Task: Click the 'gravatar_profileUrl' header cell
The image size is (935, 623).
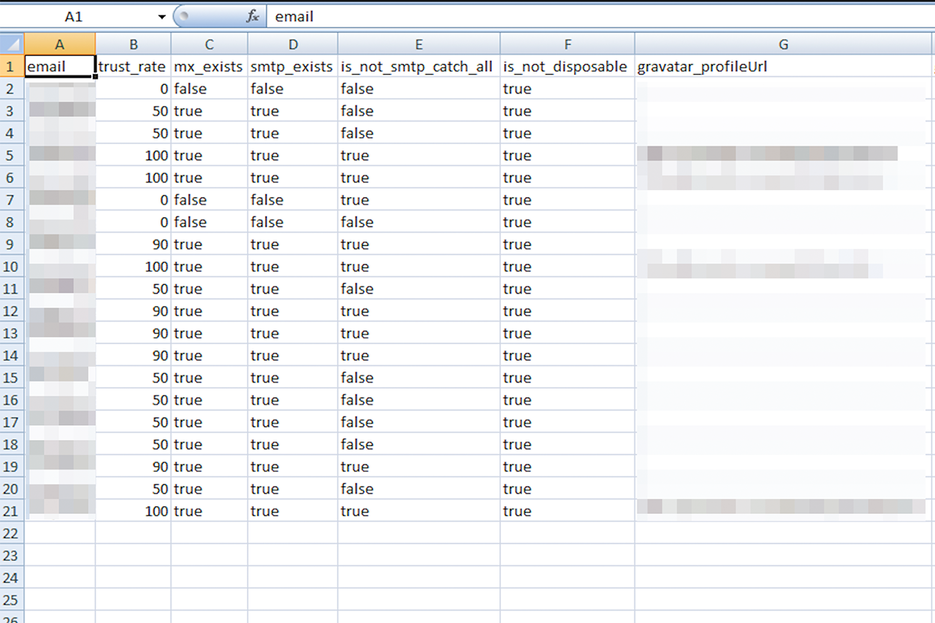Action: point(703,66)
